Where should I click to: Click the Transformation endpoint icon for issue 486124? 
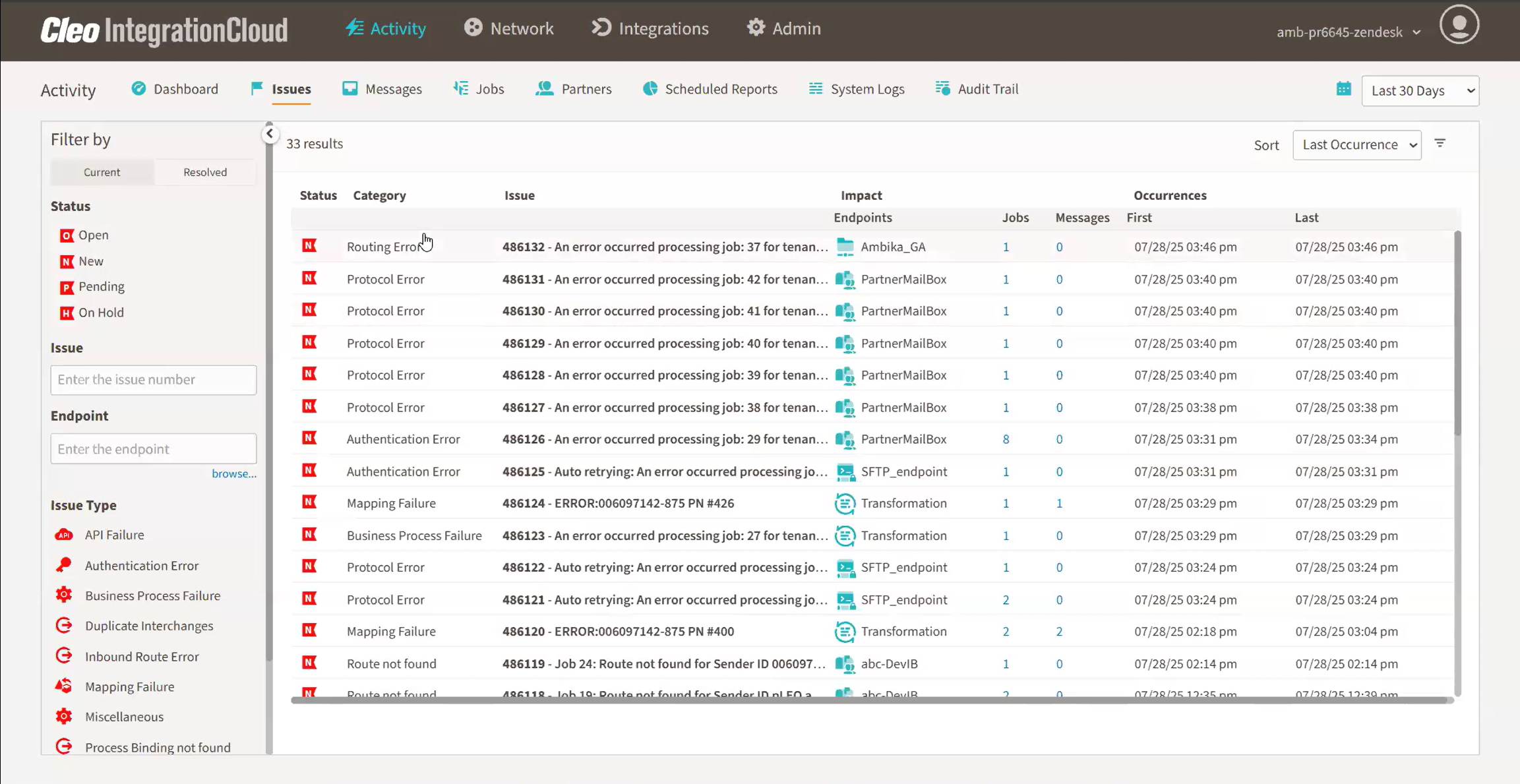[845, 503]
